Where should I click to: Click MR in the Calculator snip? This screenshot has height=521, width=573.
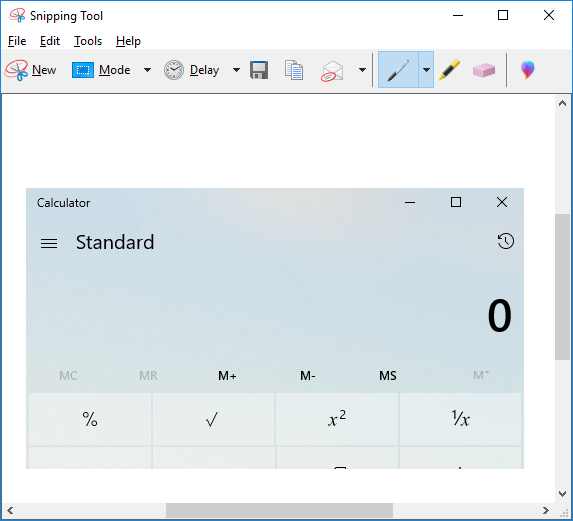coord(148,376)
